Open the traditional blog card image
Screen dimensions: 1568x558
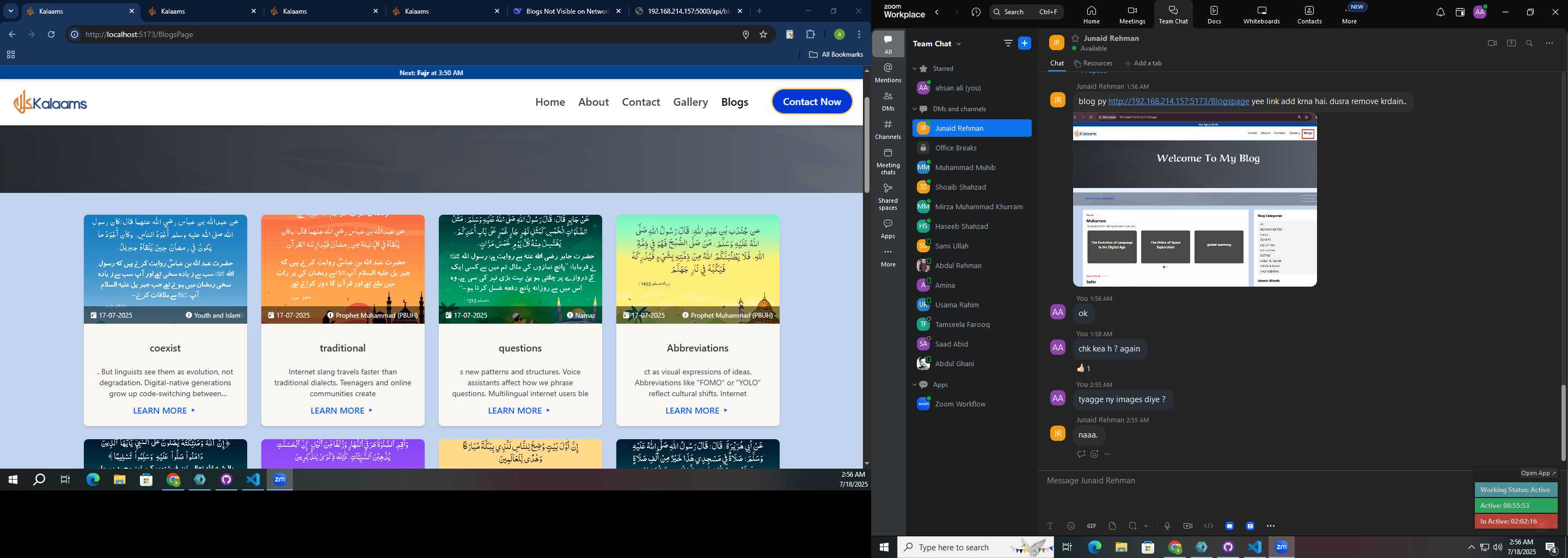pos(342,269)
